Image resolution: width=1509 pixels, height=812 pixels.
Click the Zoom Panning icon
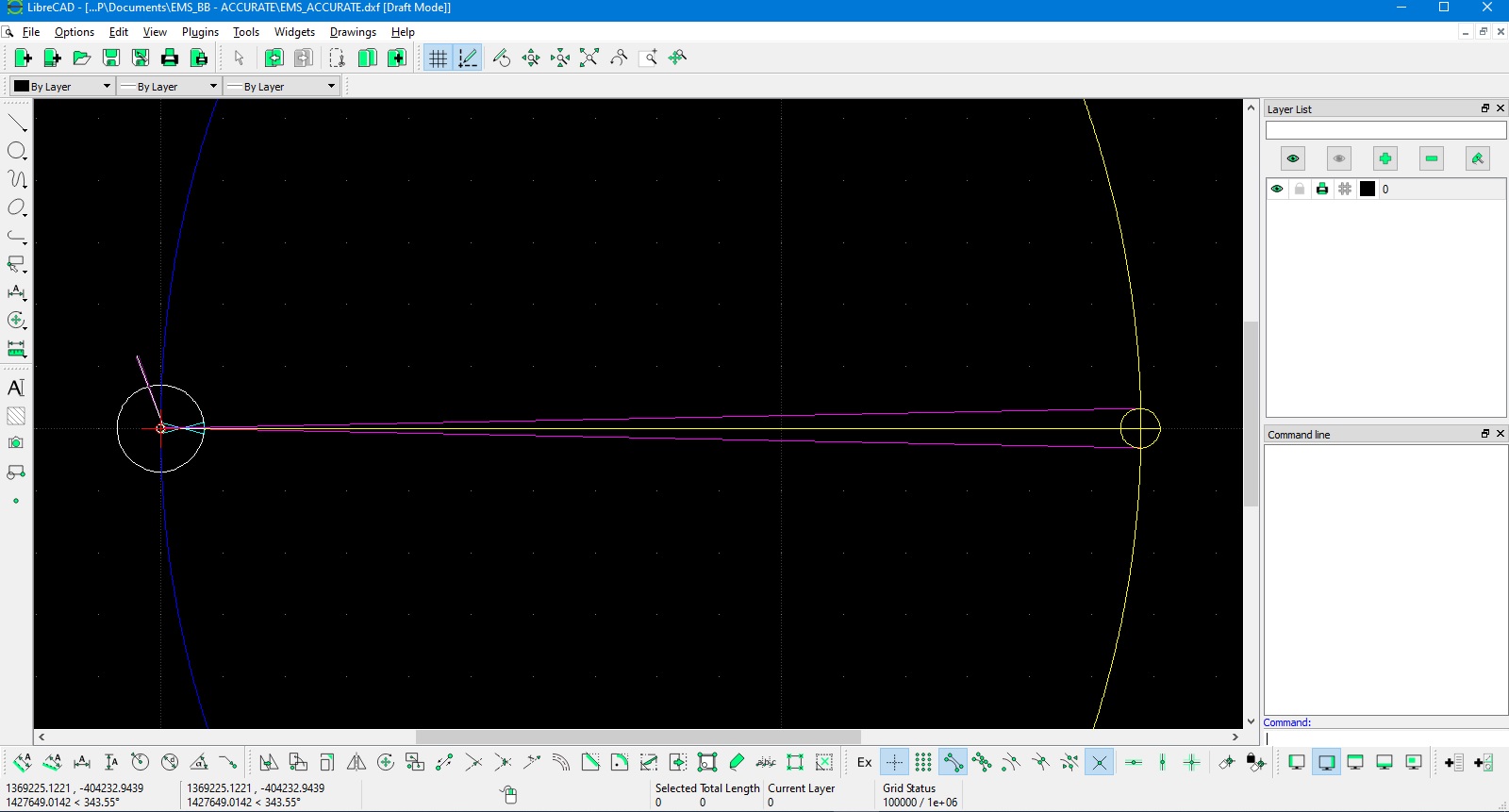[677, 58]
